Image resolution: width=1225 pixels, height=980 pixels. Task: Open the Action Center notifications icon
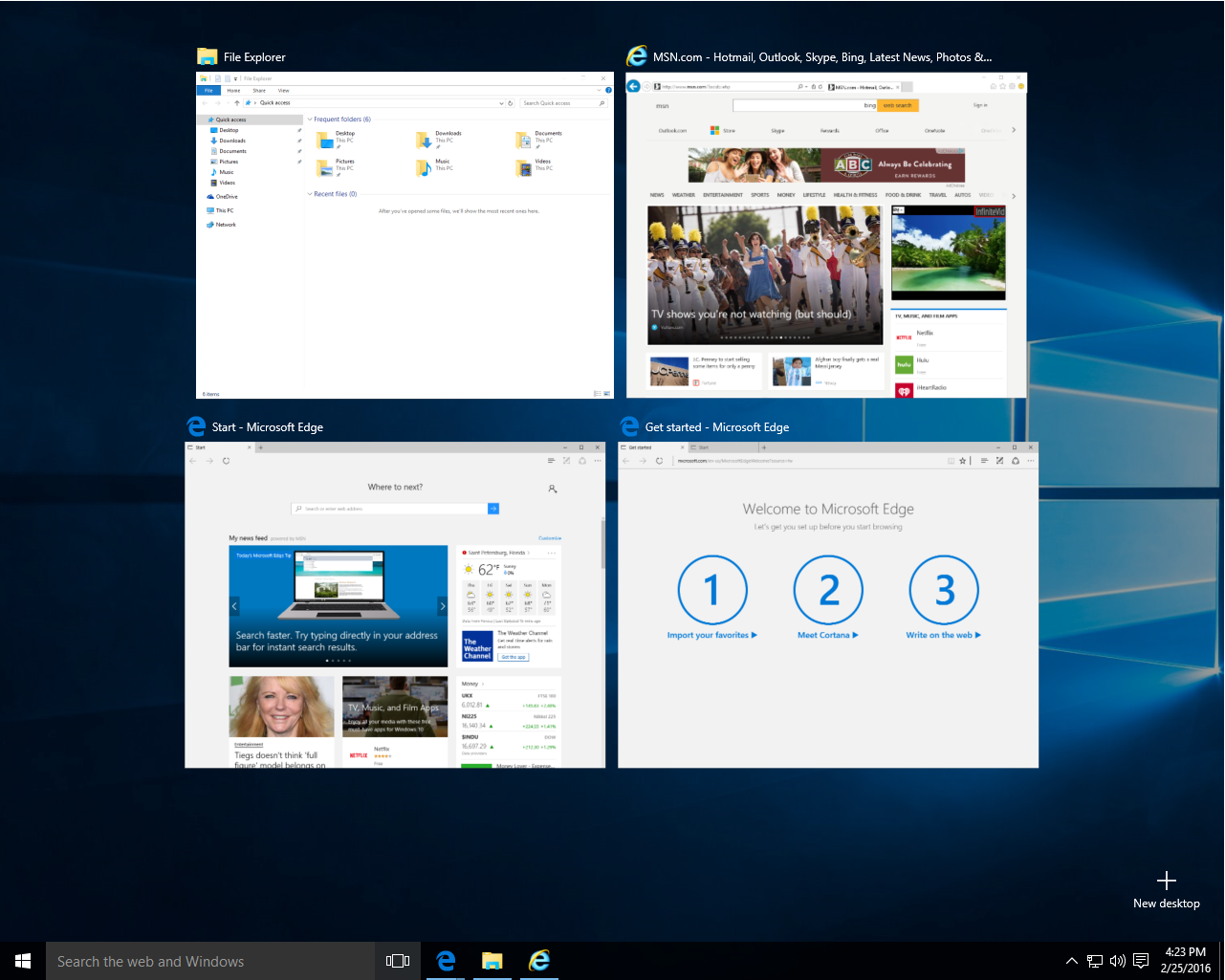tap(1141, 961)
